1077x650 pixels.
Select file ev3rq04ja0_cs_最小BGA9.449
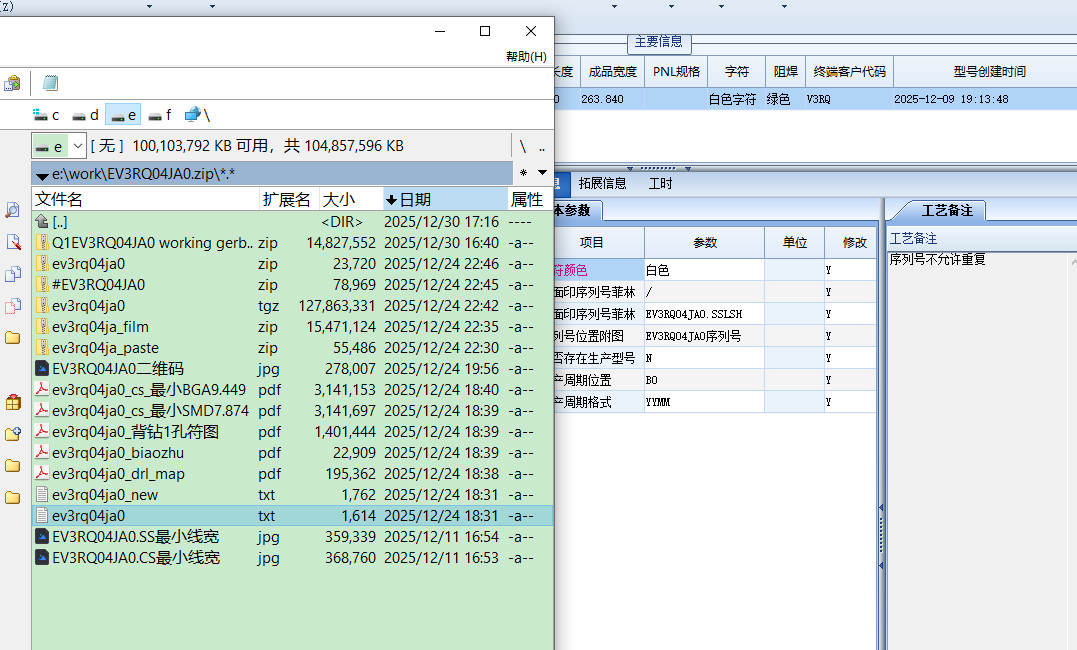292,390
